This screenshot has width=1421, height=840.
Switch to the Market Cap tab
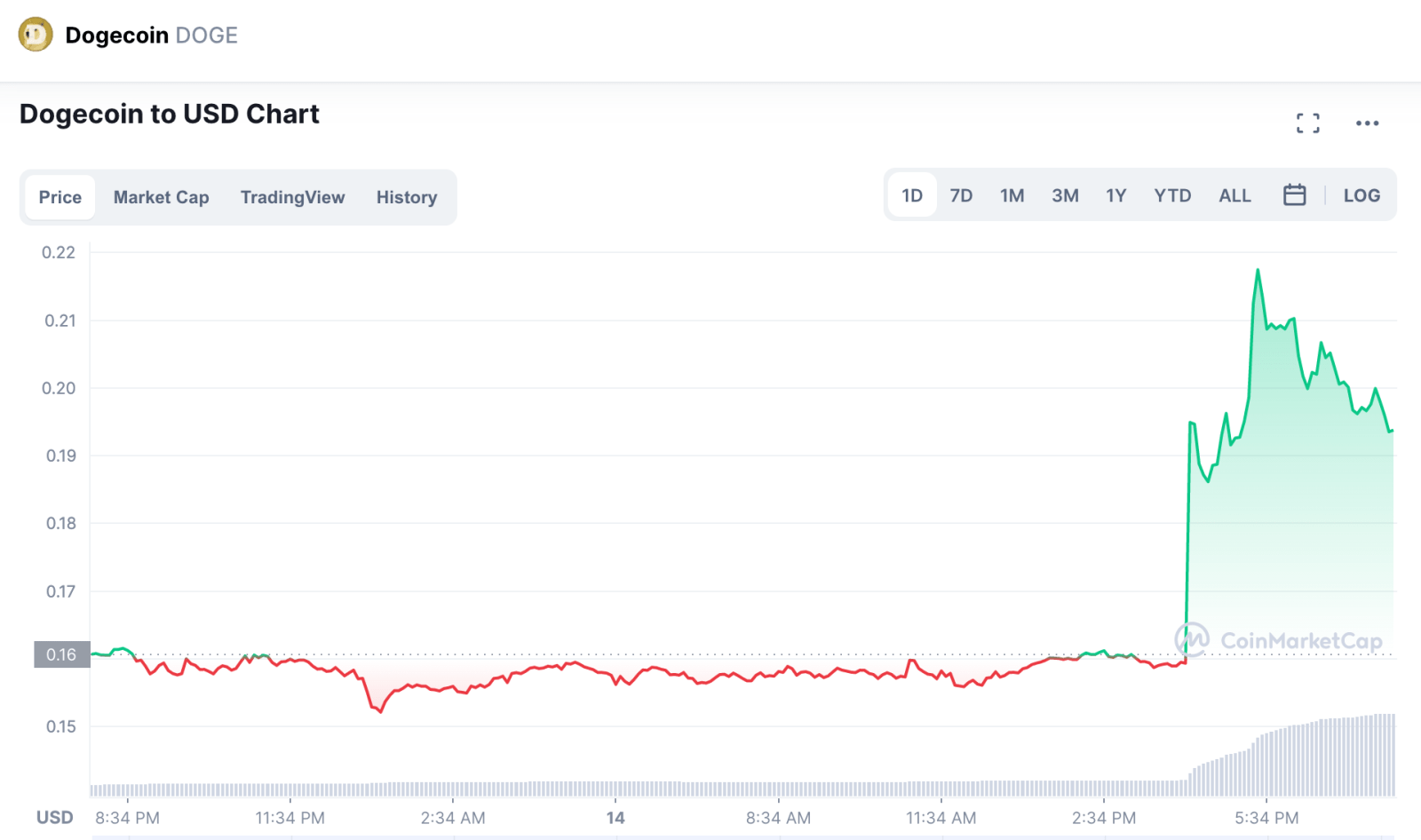[161, 197]
